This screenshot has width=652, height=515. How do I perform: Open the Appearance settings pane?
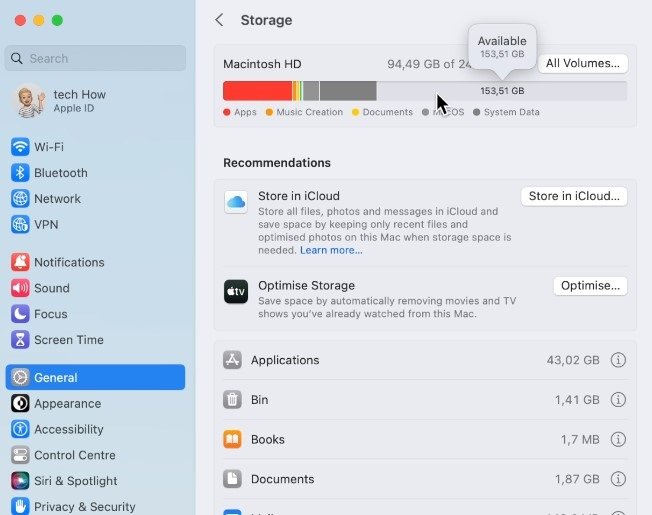coord(95,403)
